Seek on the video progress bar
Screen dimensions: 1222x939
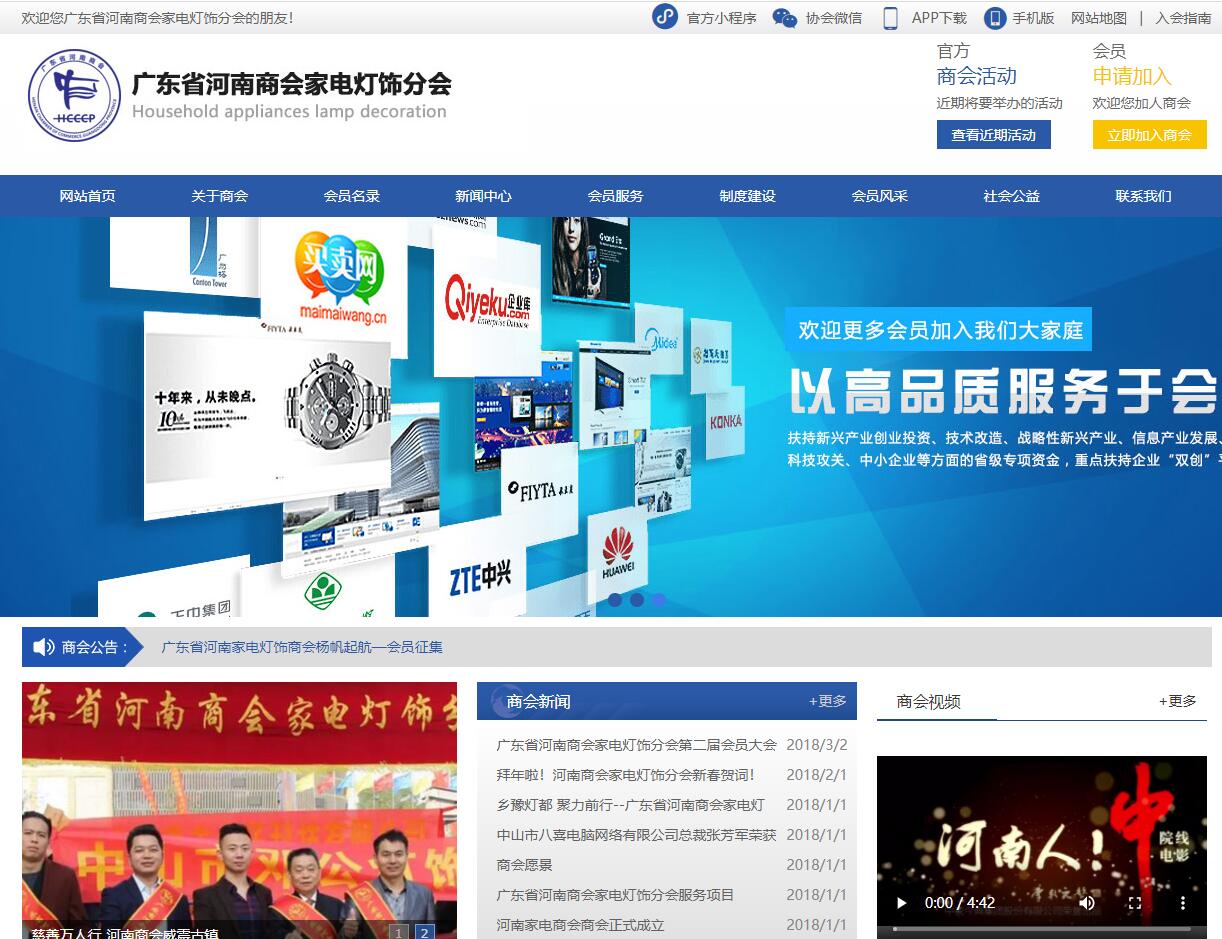(x=1042, y=929)
